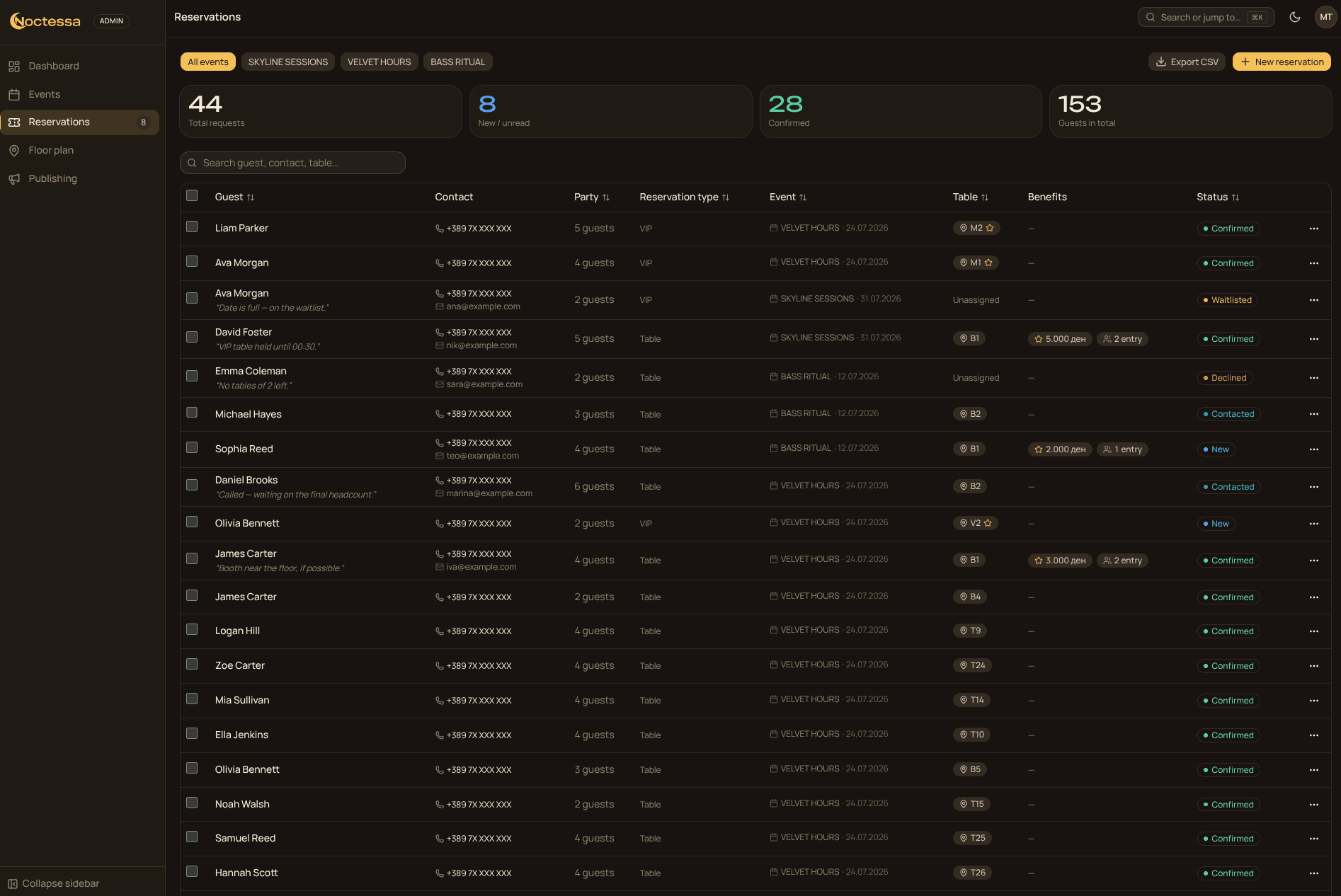Click the T26 table badge

pos(972,873)
